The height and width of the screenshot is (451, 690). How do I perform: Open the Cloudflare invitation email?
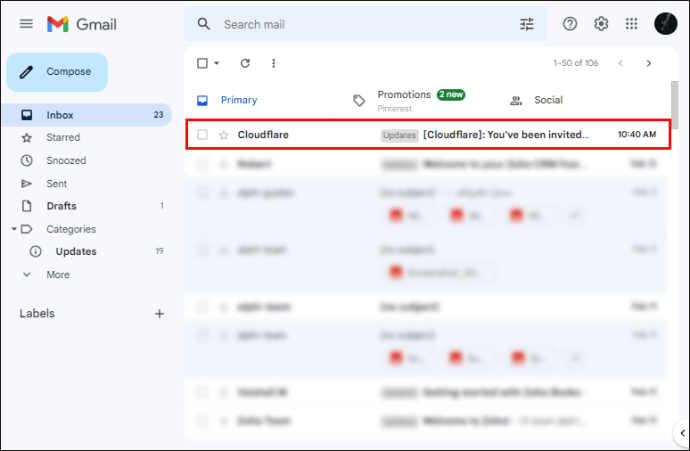click(x=428, y=135)
